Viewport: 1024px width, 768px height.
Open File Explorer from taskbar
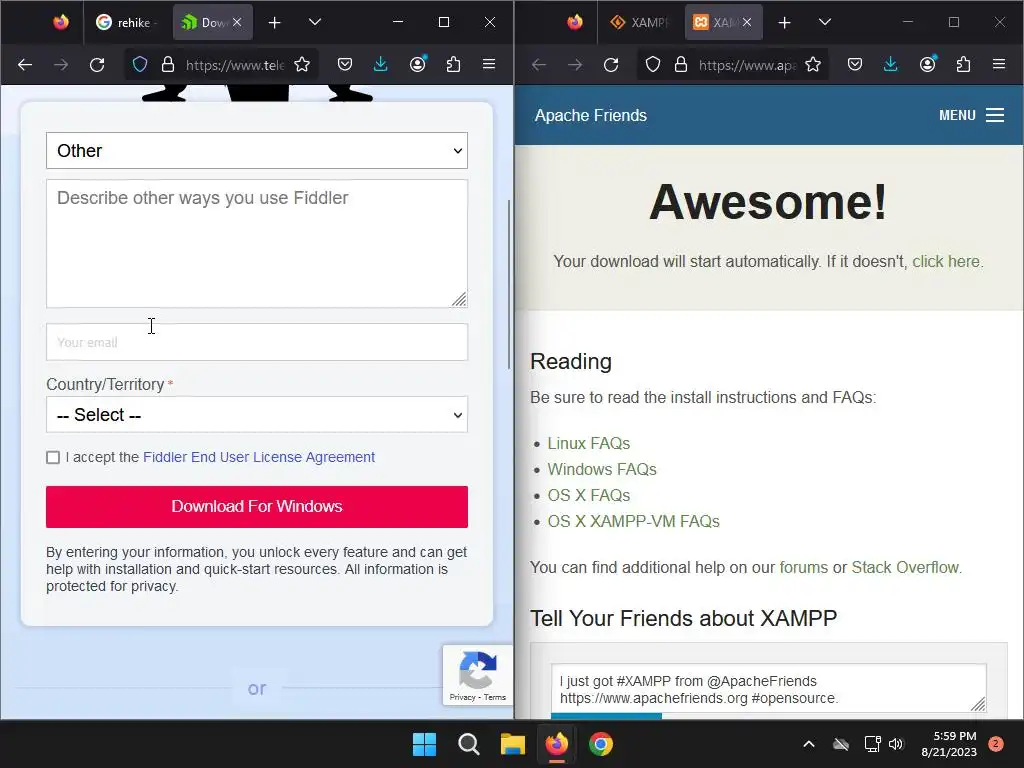513,744
